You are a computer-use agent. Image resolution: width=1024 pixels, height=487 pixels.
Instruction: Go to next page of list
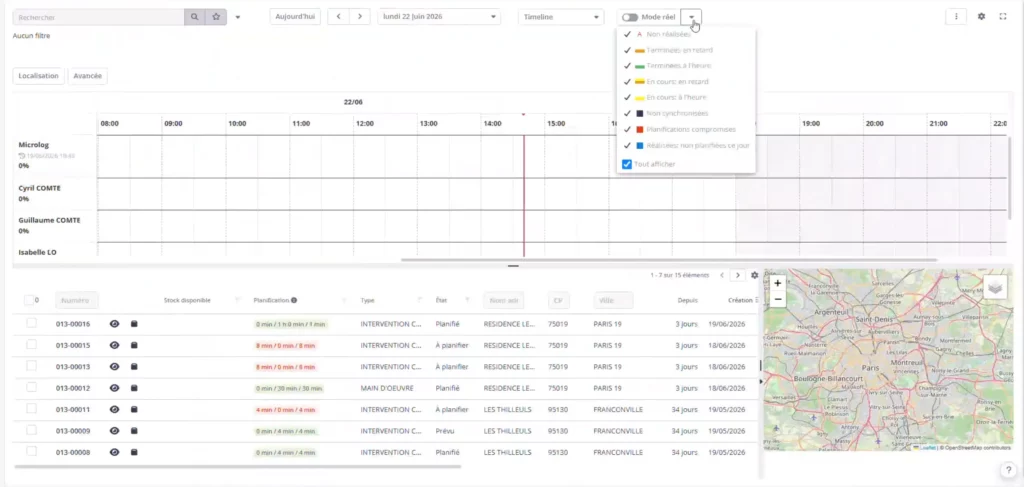(x=737, y=275)
